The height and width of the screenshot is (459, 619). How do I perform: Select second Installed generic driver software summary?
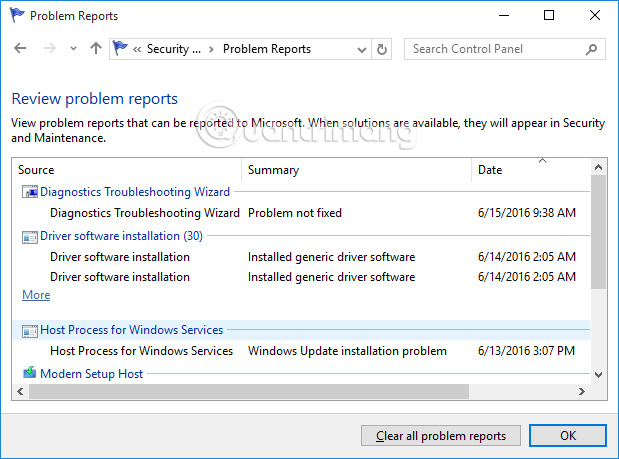331,277
